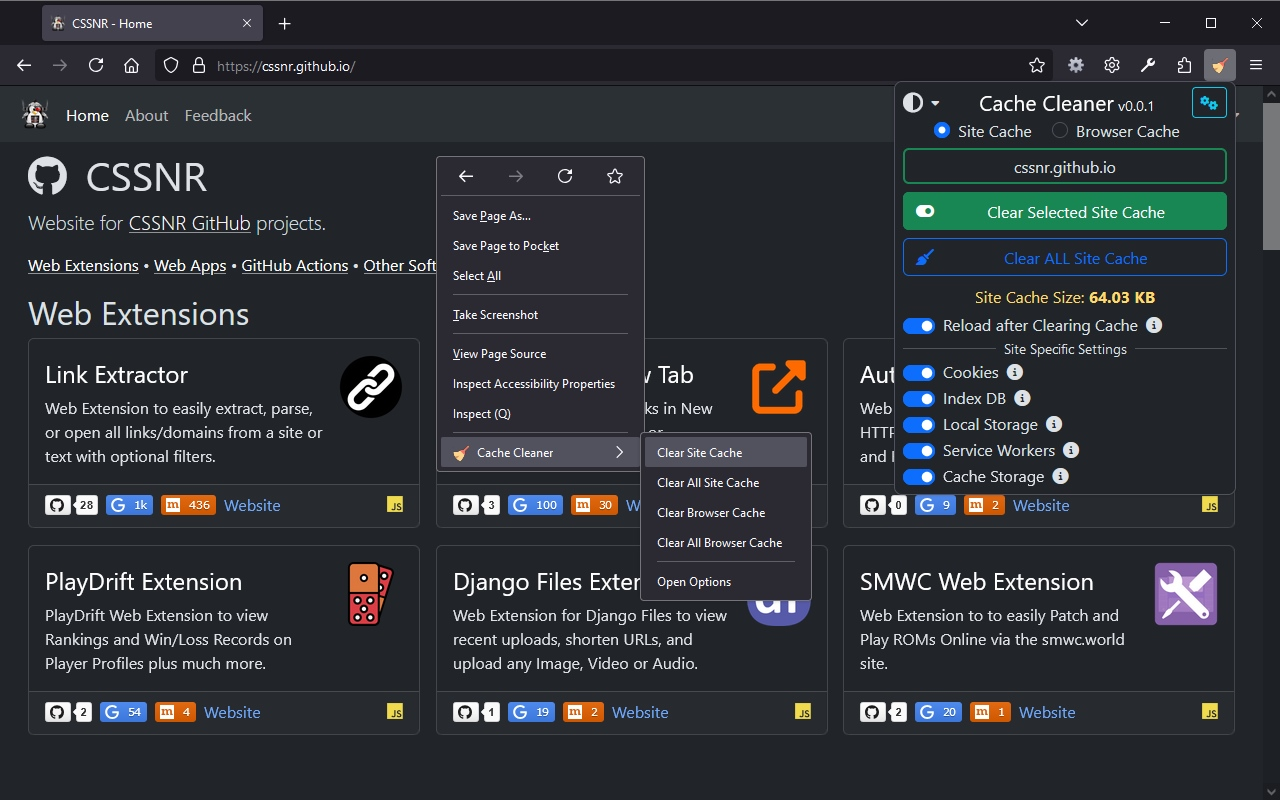Open a new tab with the plus button

(284, 23)
